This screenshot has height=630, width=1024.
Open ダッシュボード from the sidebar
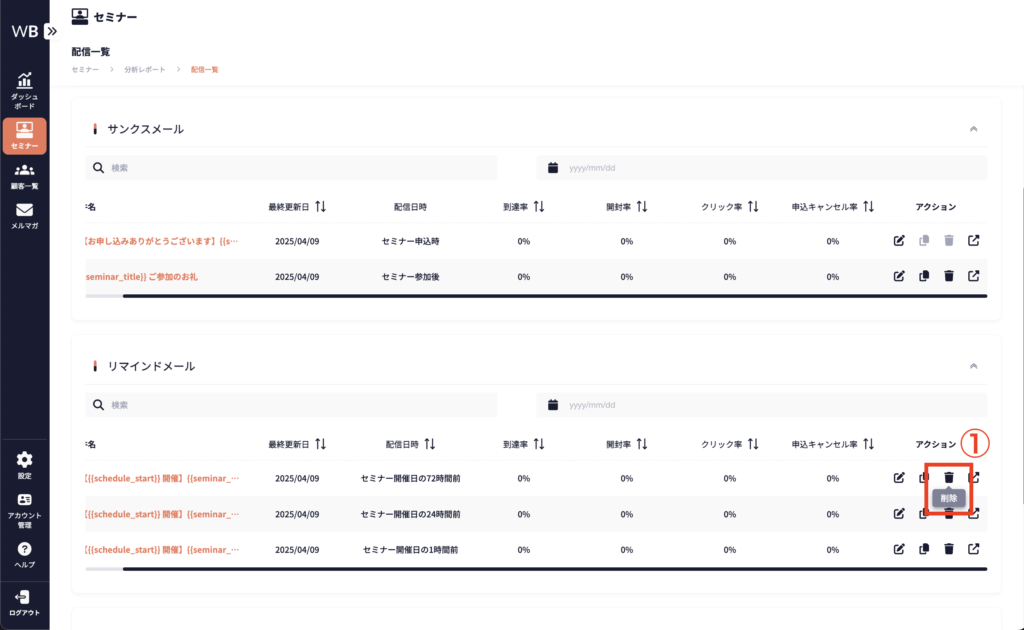[x=24, y=90]
